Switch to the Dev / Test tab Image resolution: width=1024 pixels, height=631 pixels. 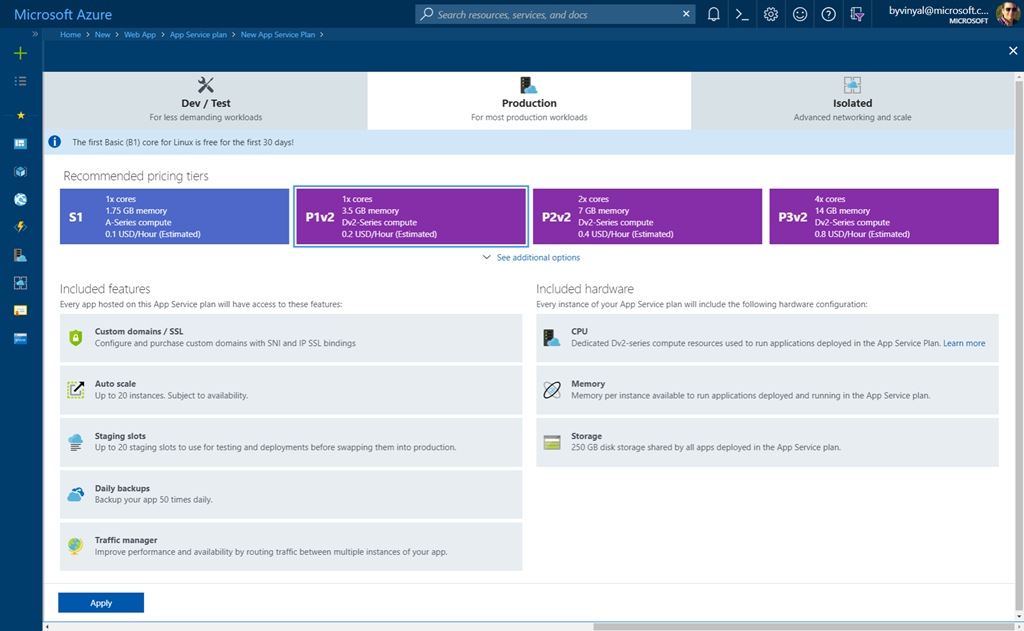(205, 101)
